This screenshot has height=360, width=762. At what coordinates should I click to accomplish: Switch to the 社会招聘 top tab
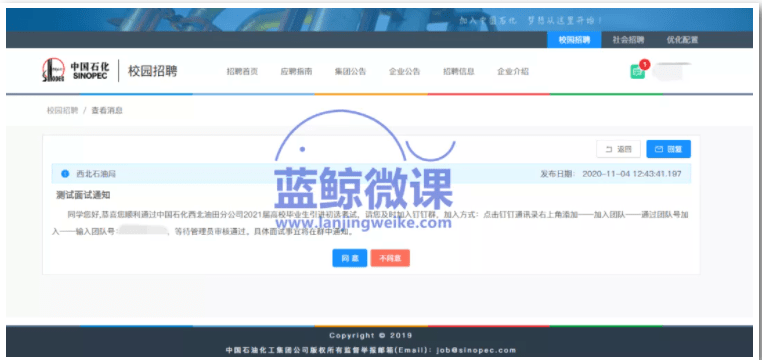628,40
